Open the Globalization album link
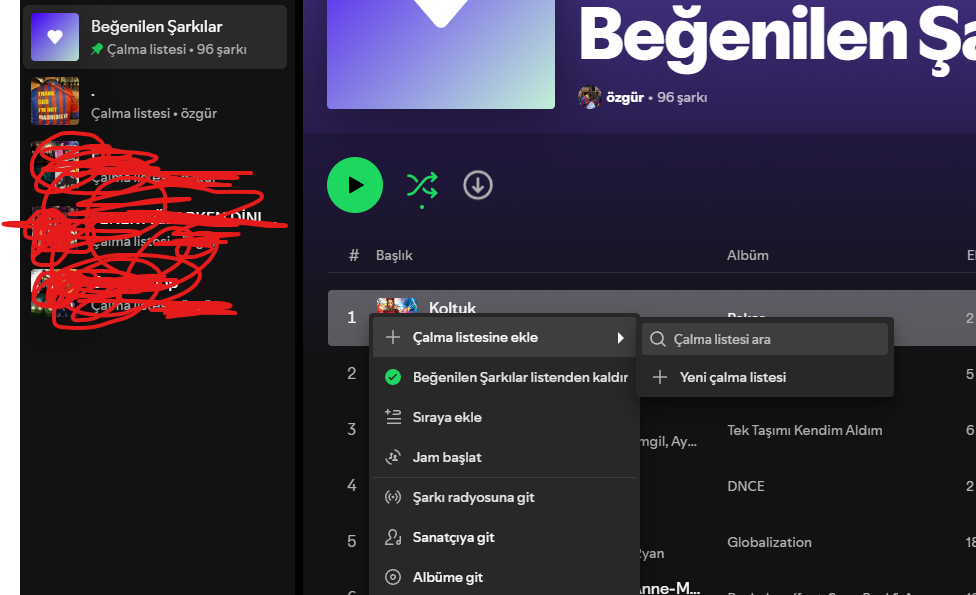Viewport: 976px width, 595px height. [x=769, y=542]
